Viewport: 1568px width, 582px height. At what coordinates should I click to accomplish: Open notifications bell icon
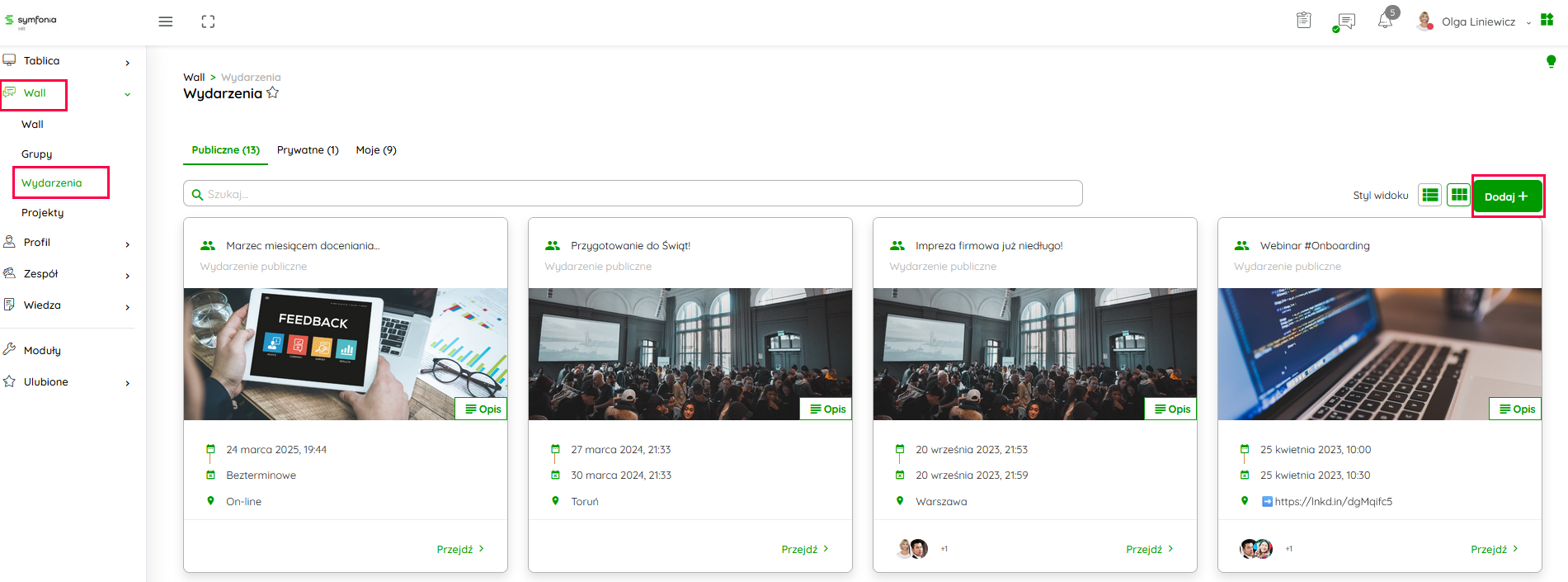[1385, 21]
